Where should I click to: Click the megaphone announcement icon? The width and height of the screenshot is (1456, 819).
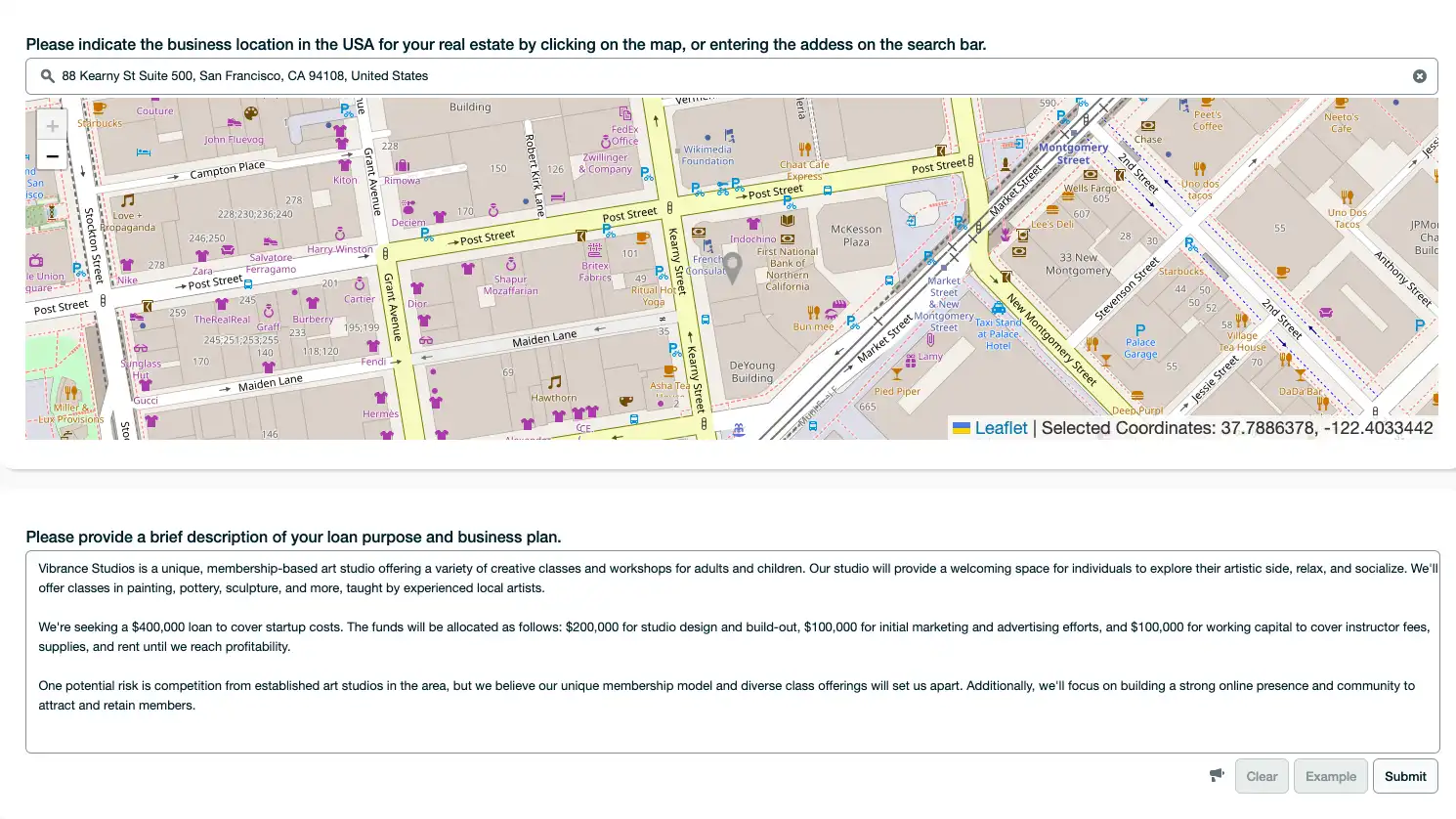click(x=1216, y=775)
